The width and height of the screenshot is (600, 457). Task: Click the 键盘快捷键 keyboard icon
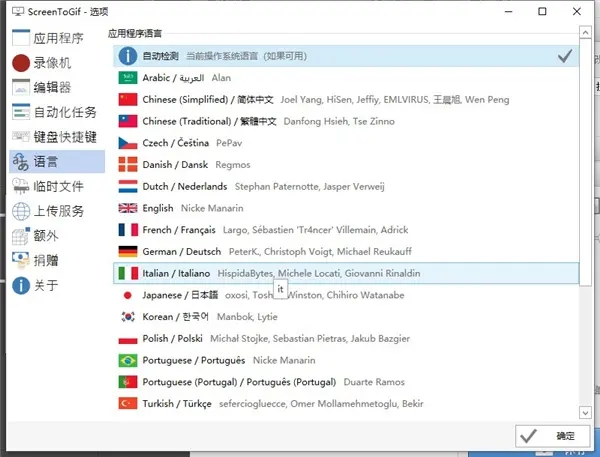[x=20, y=137]
